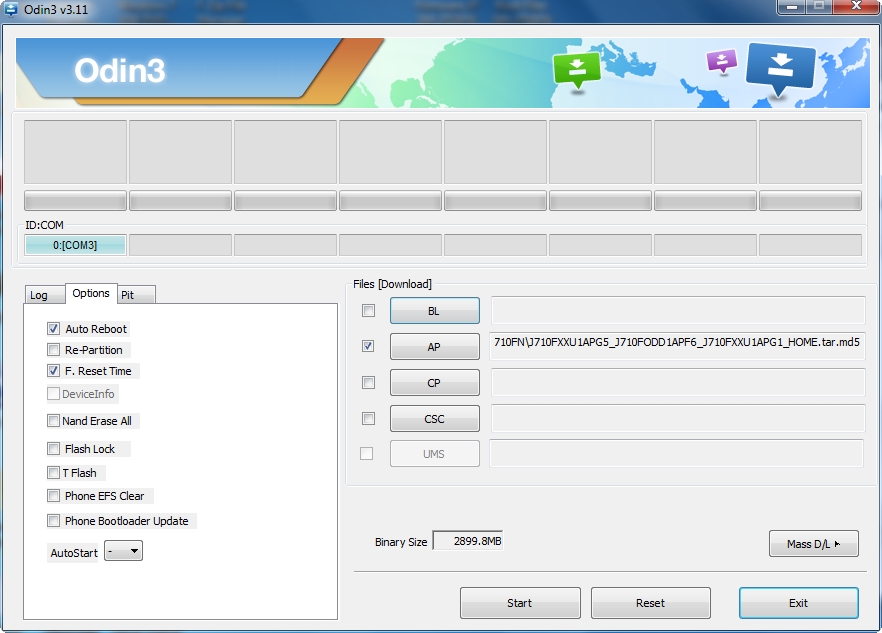The height and width of the screenshot is (633, 882).
Task: Tick the checkbox next to CSC
Action: click(368, 419)
